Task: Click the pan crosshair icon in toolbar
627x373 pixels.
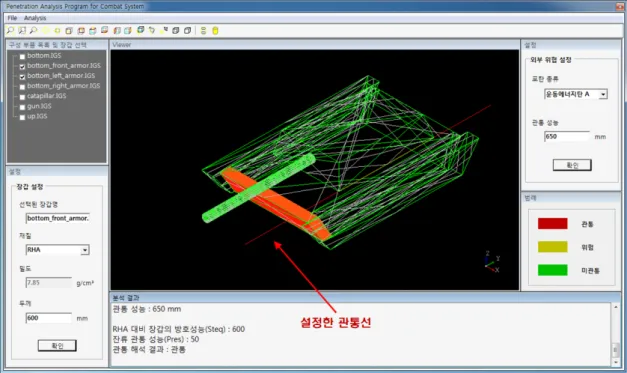Action: pyautogui.click(x=57, y=30)
